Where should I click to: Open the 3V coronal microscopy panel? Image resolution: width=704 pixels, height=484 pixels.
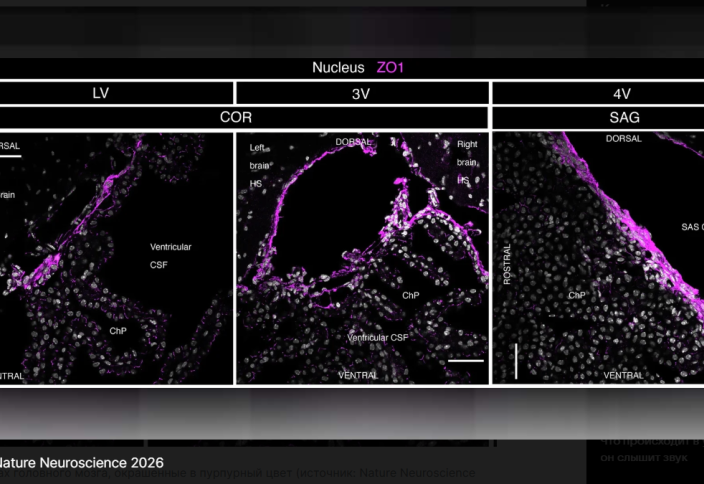362,257
